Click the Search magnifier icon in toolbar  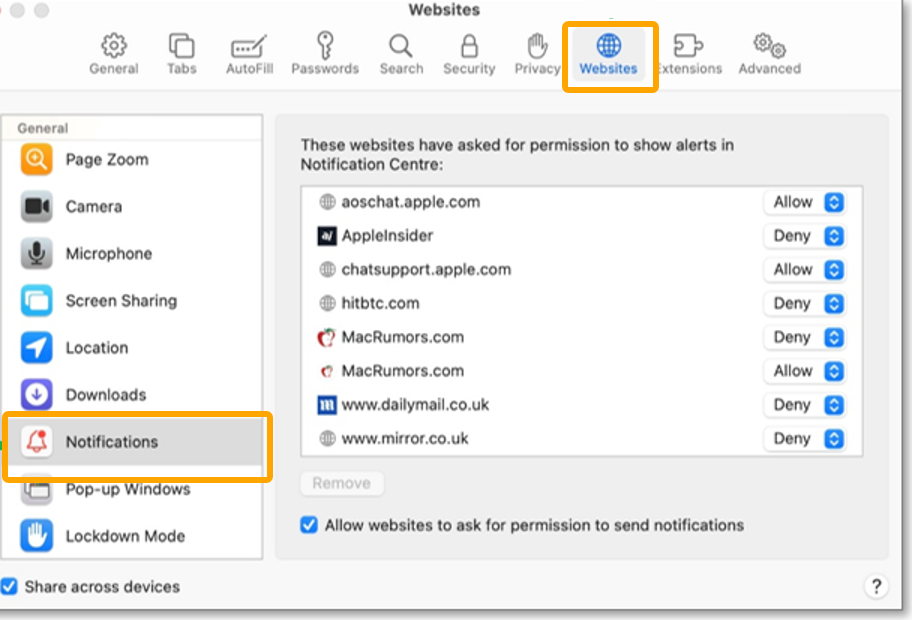(x=401, y=46)
